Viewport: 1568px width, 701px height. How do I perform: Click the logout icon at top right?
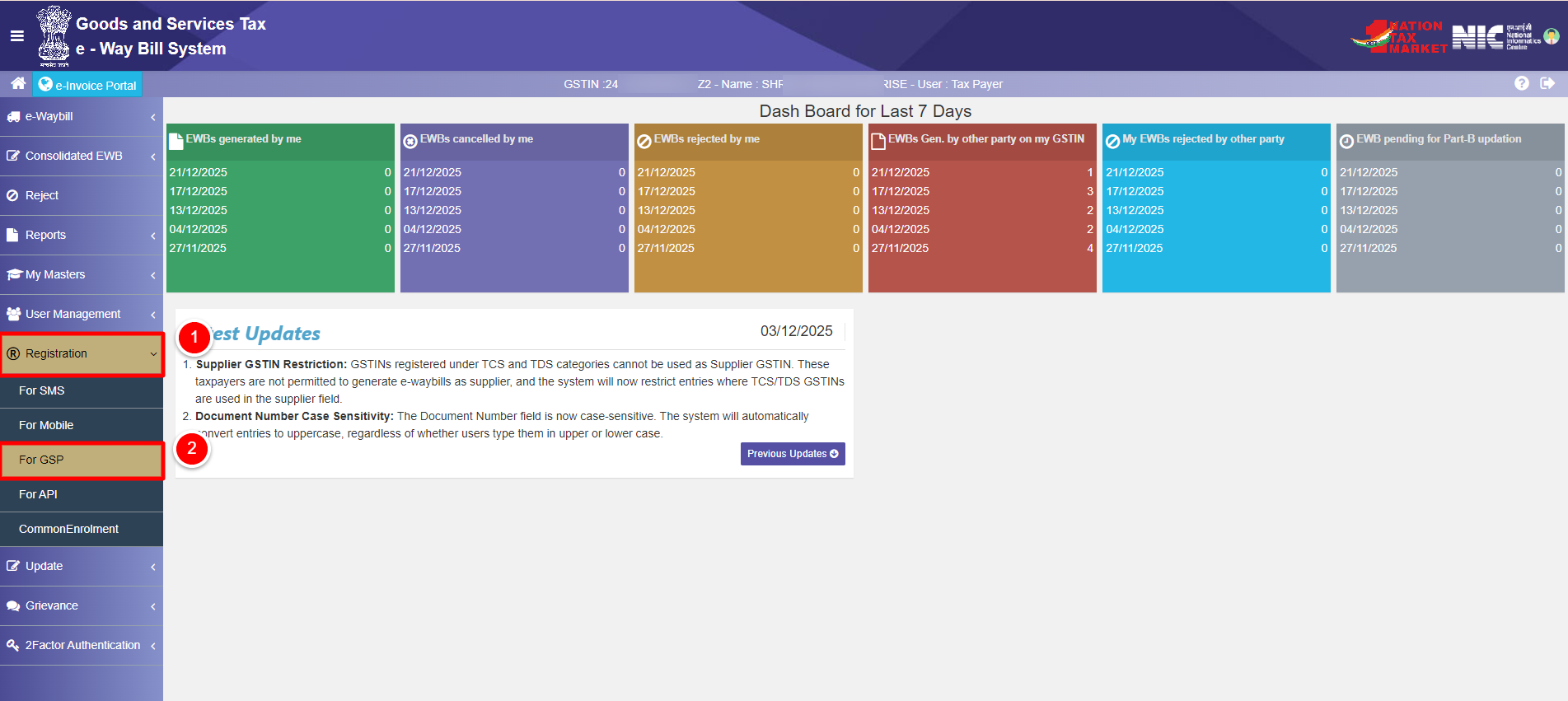click(x=1547, y=83)
